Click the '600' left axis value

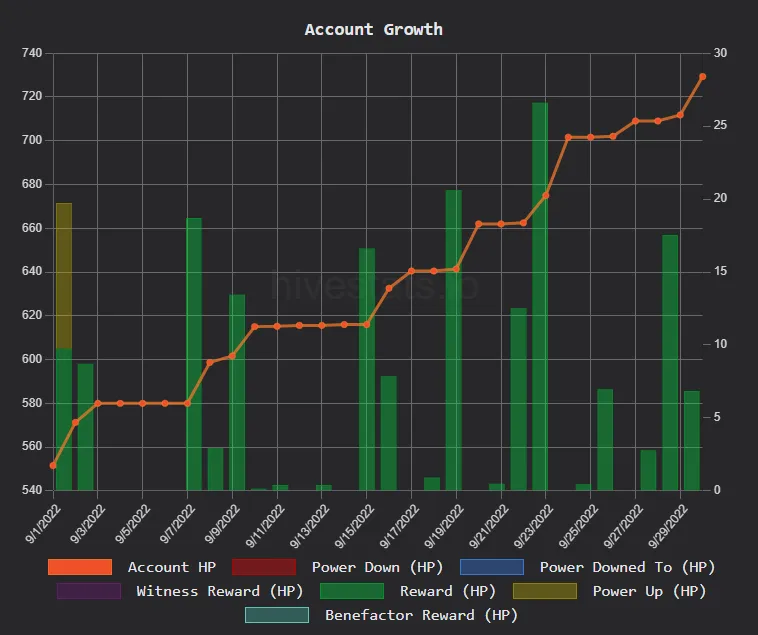point(32,359)
